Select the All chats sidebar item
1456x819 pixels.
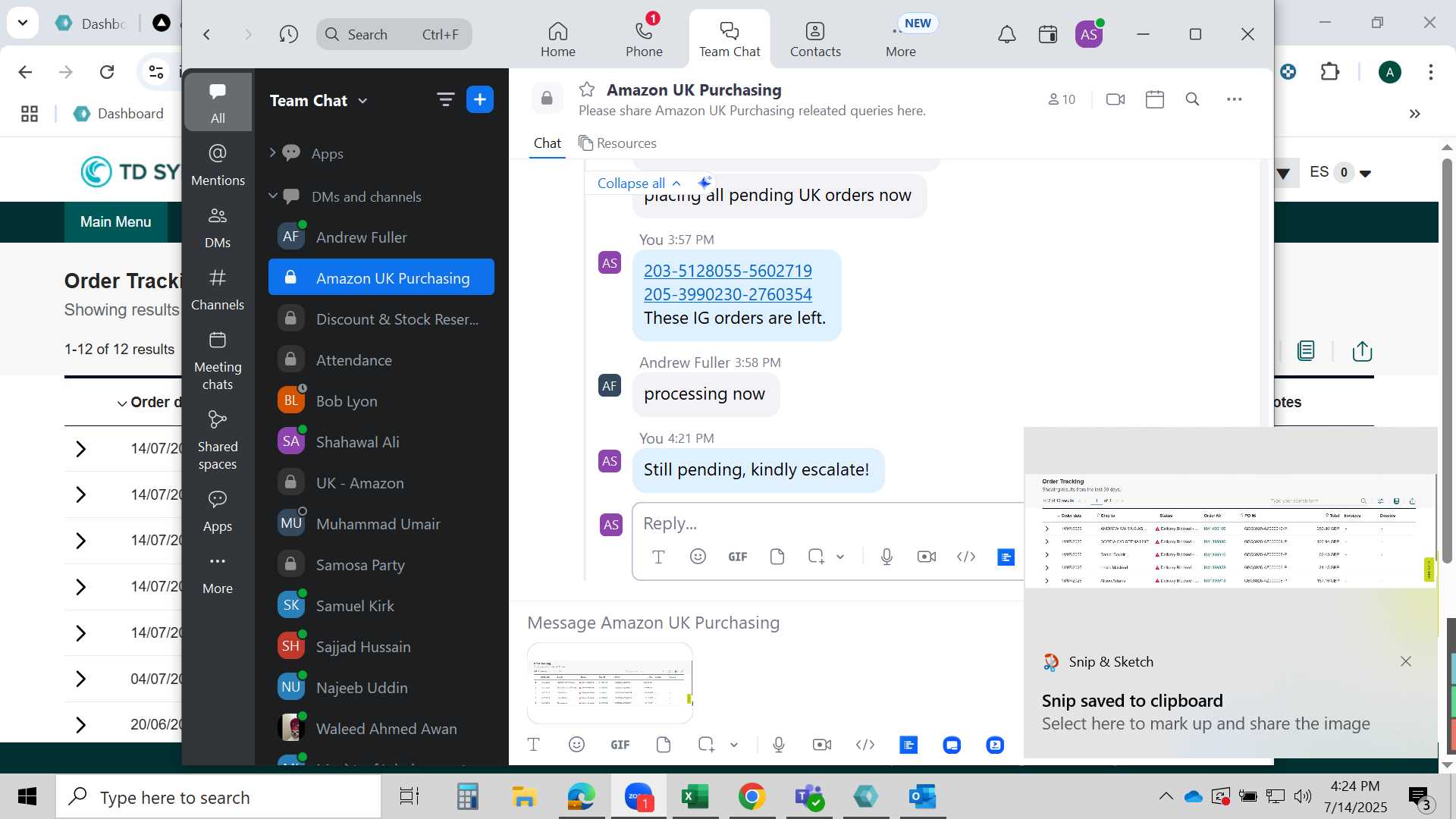pos(218,102)
